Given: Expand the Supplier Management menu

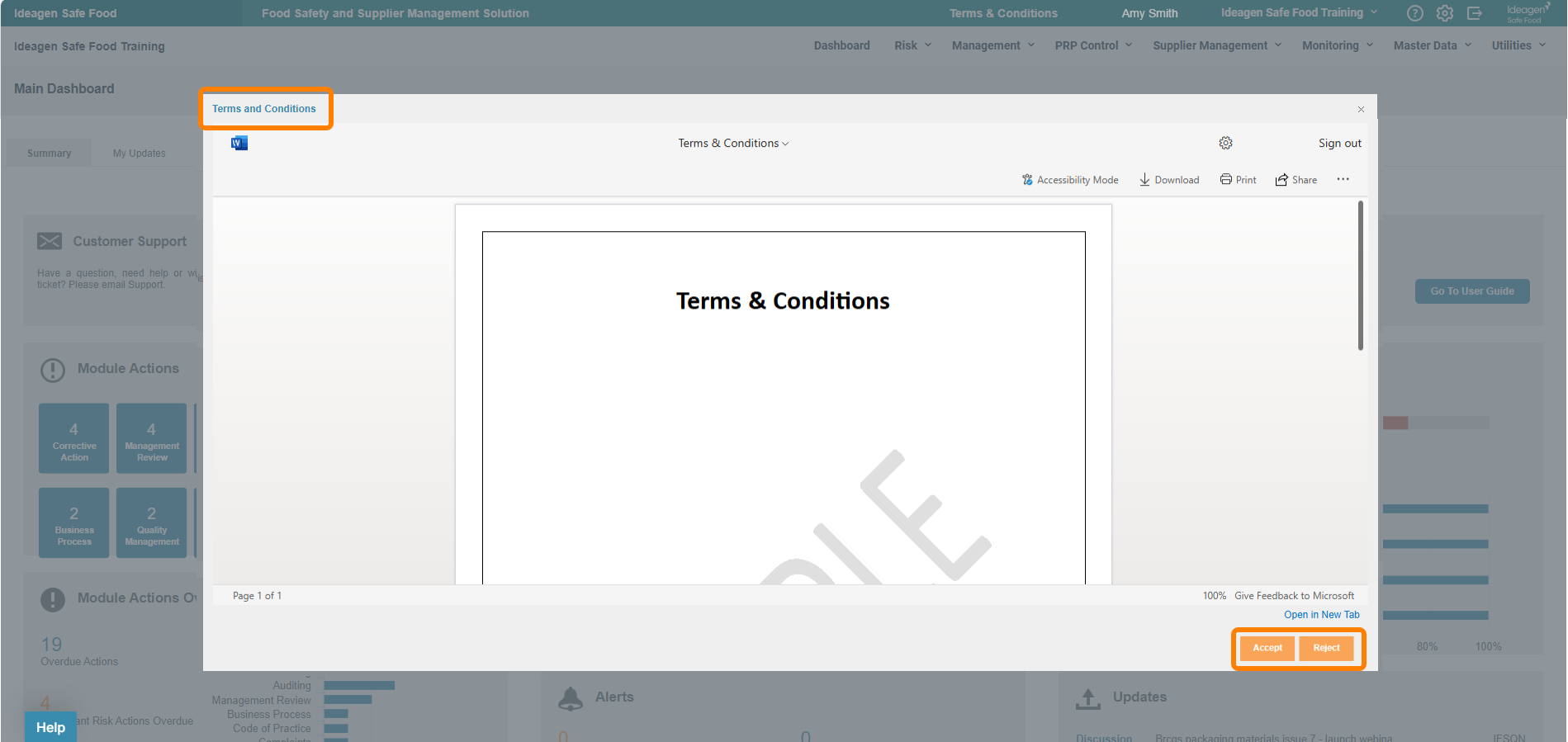Looking at the screenshot, I should [1216, 45].
